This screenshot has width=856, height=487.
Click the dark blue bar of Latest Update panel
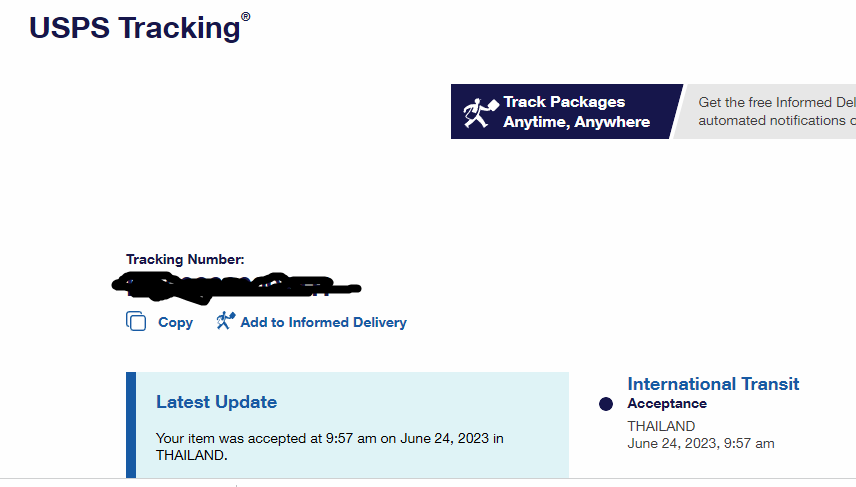click(x=131, y=425)
